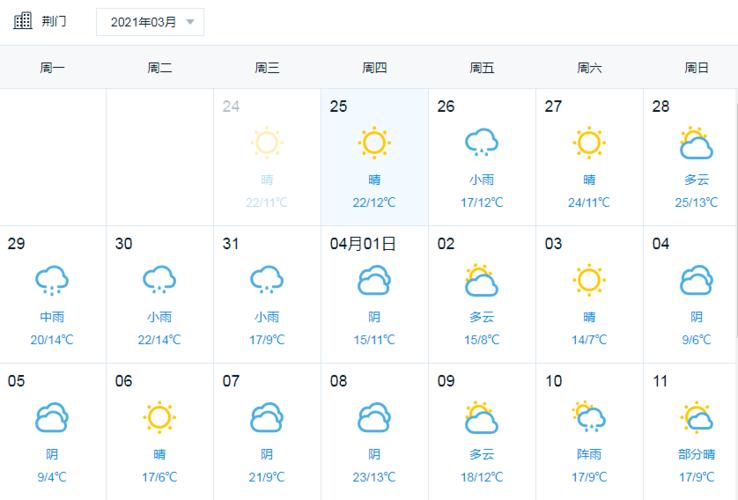Click the sunny icon on day 27
The width and height of the screenshot is (738, 500).
[x=589, y=143]
